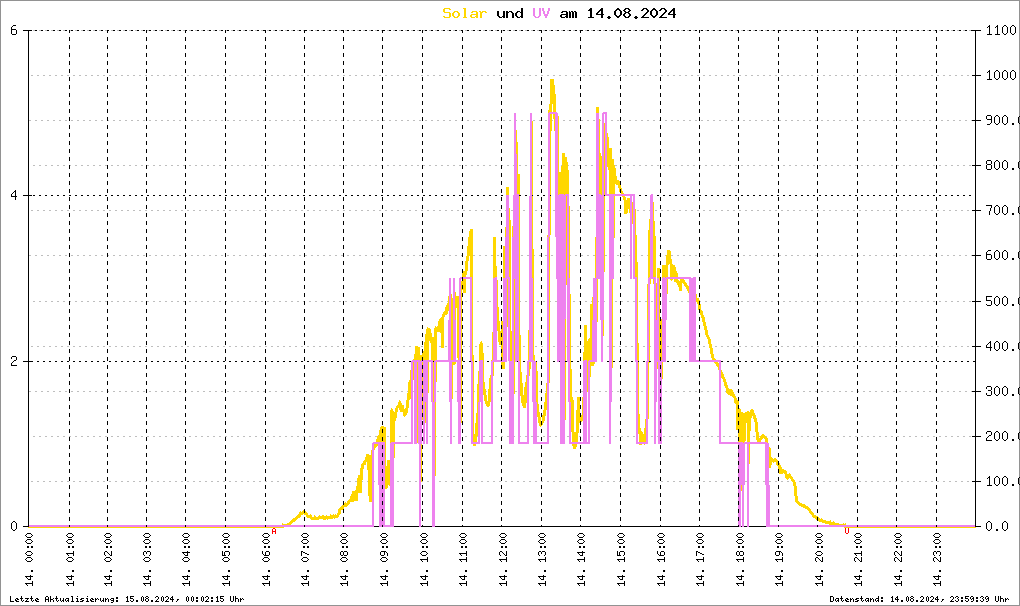Click the left axis label '0'
The image size is (1020, 606).
pos(14,527)
